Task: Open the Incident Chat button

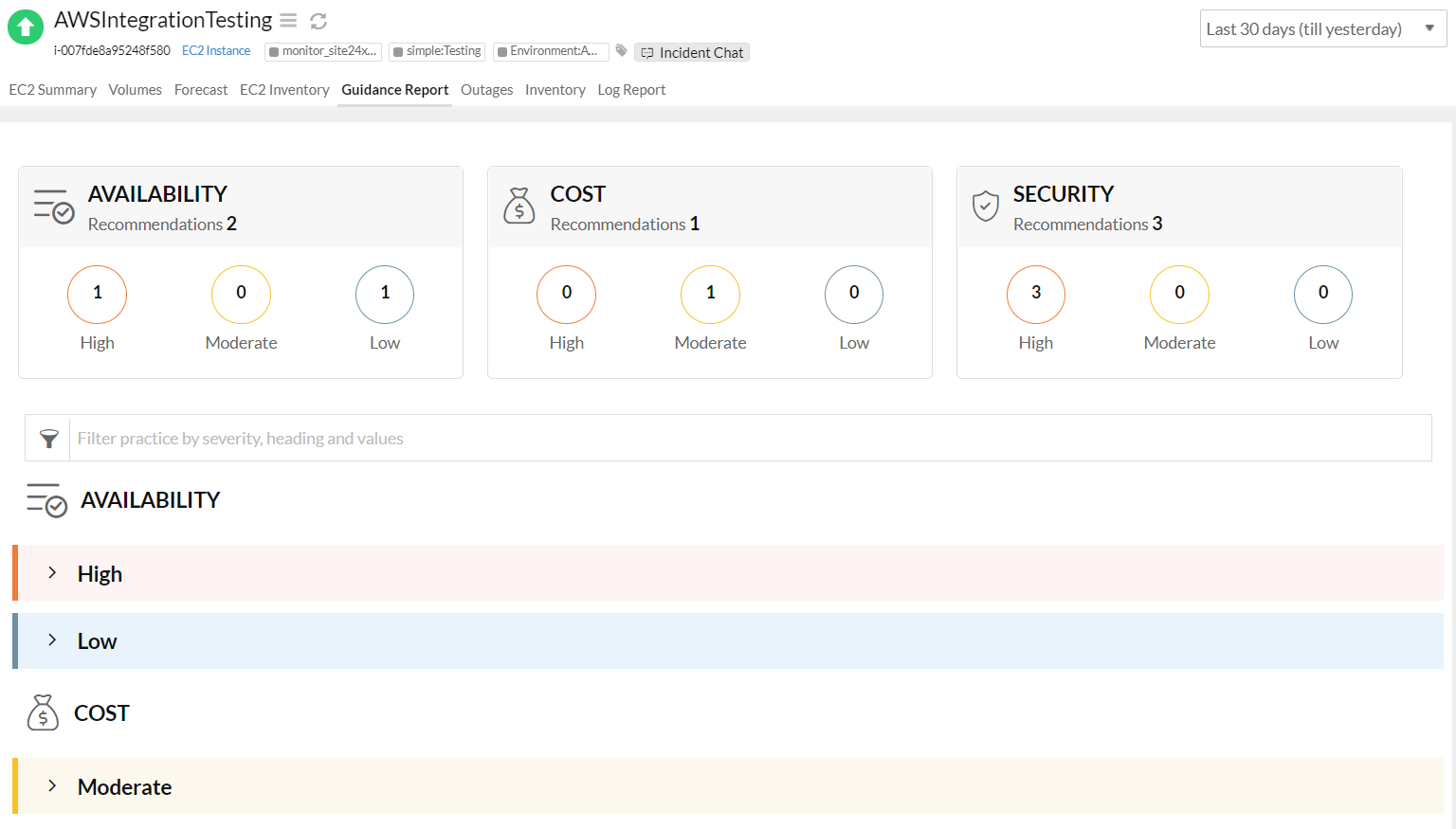Action: pyautogui.click(x=692, y=52)
